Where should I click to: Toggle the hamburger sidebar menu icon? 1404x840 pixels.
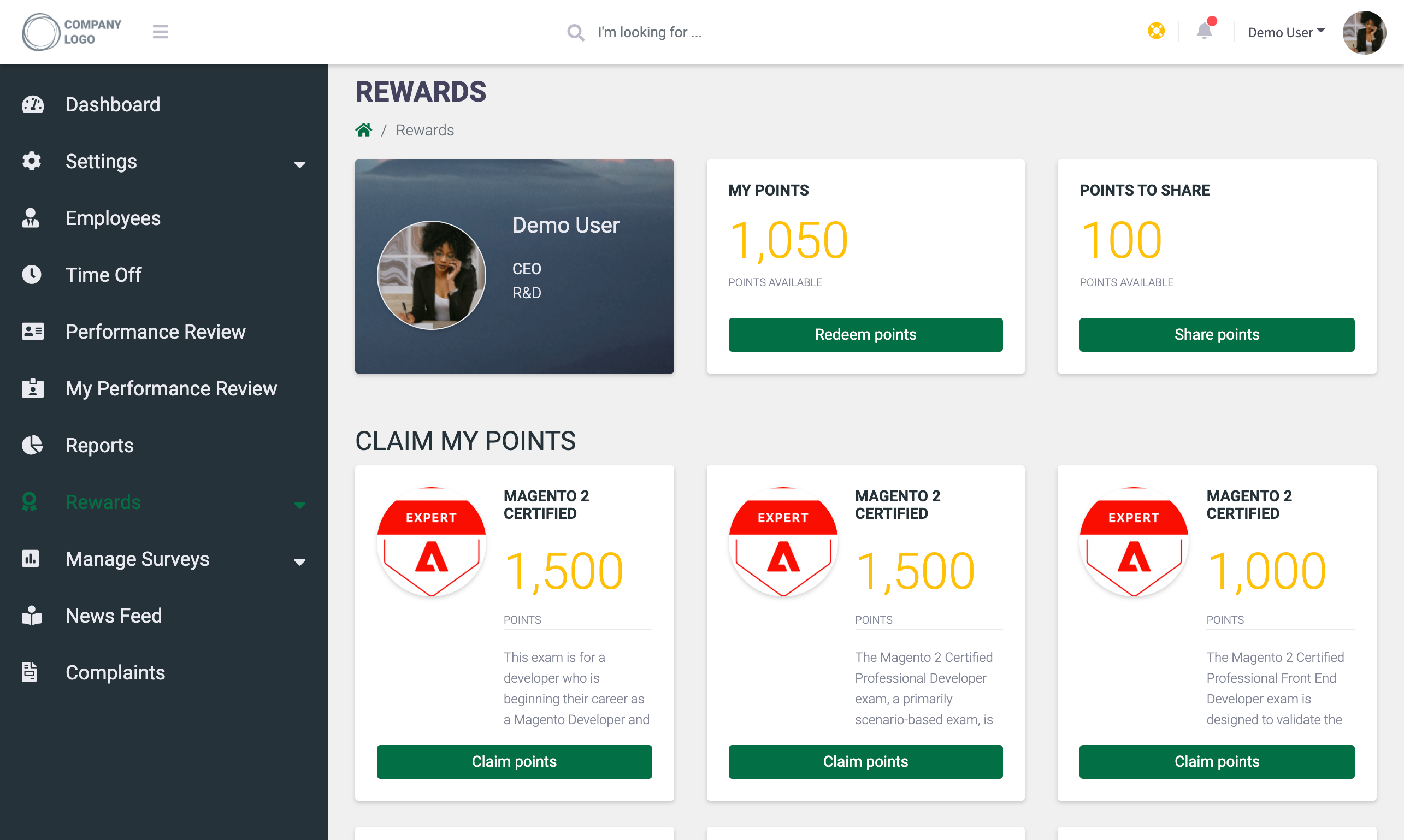[160, 32]
